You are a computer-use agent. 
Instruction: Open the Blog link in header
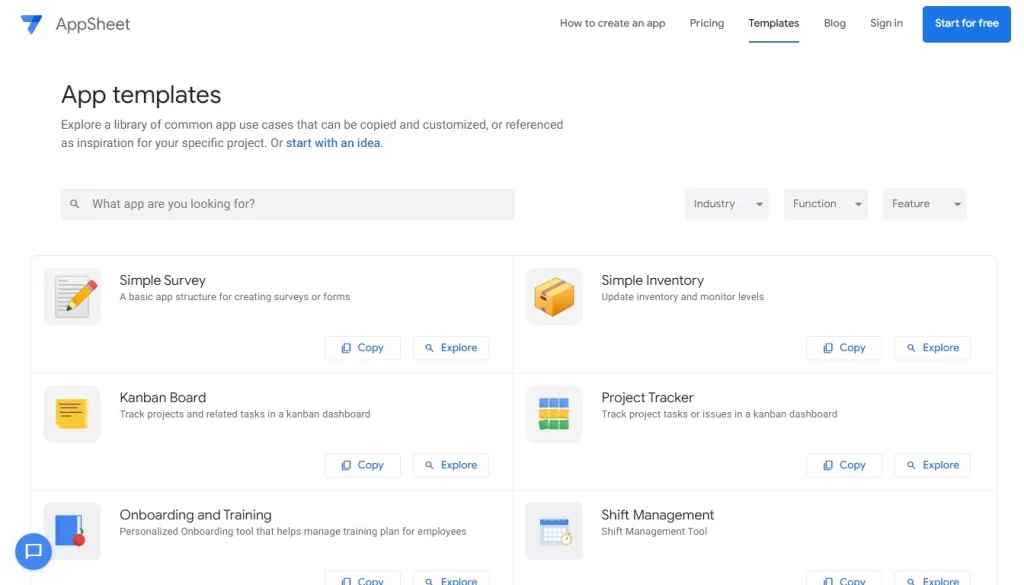pos(835,23)
